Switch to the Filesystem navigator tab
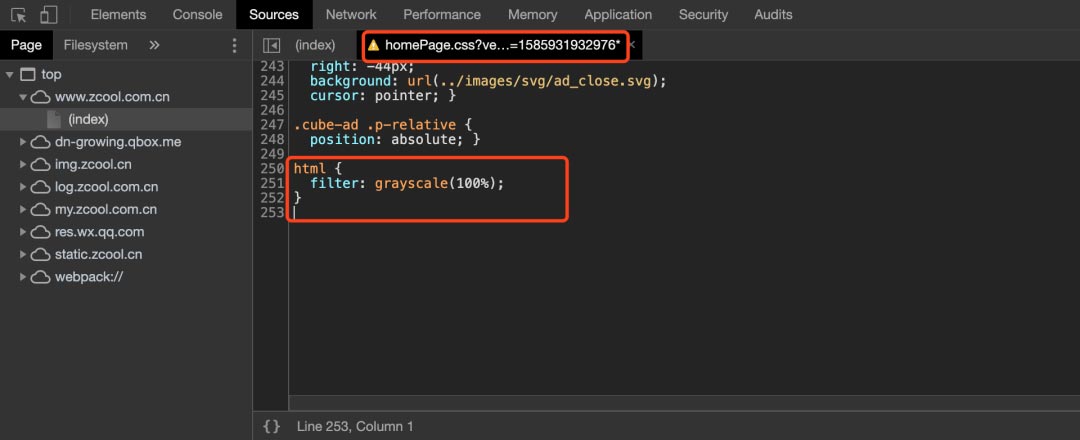1080x440 pixels. [96, 45]
